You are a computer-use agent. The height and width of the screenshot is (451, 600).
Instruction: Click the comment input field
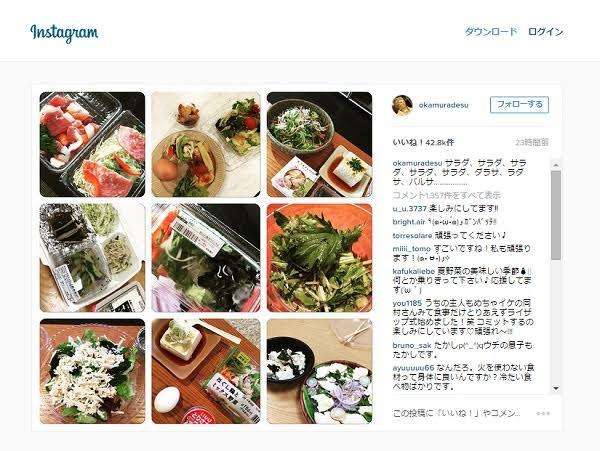click(x=457, y=413)
